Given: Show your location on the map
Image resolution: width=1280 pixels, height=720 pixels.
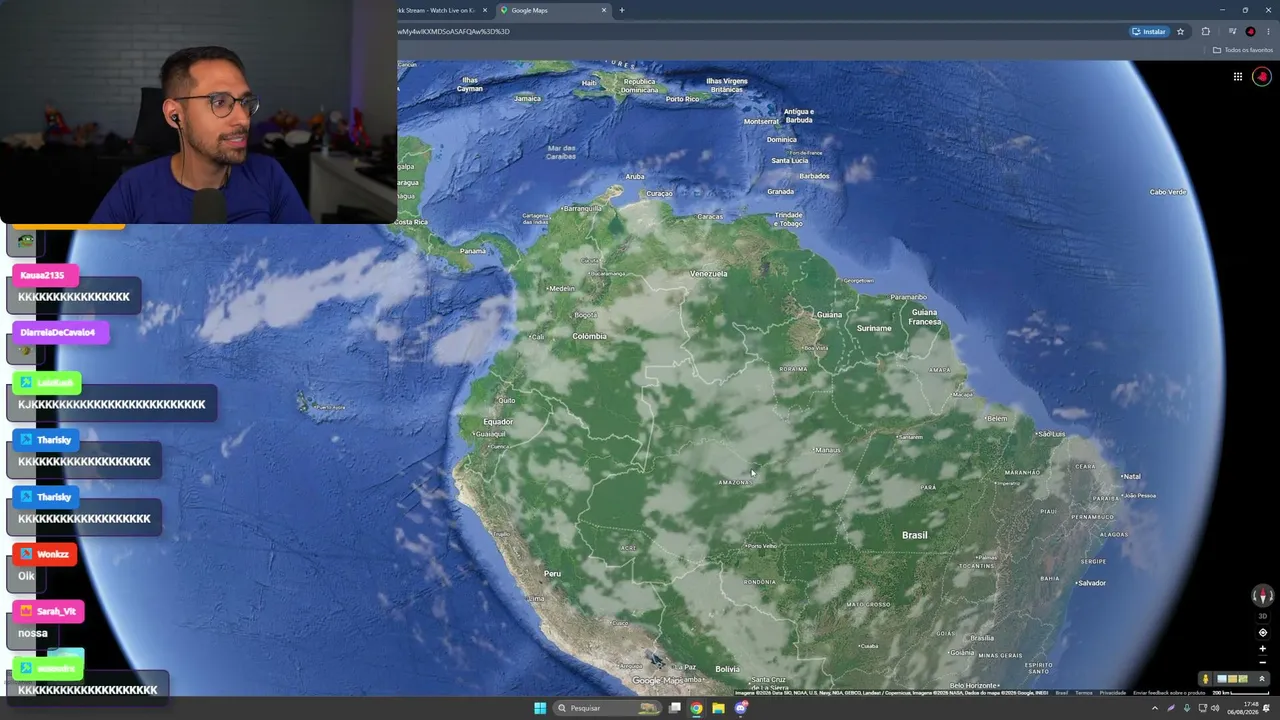Looking at the screenshot, I should [x=1262, y=632].
